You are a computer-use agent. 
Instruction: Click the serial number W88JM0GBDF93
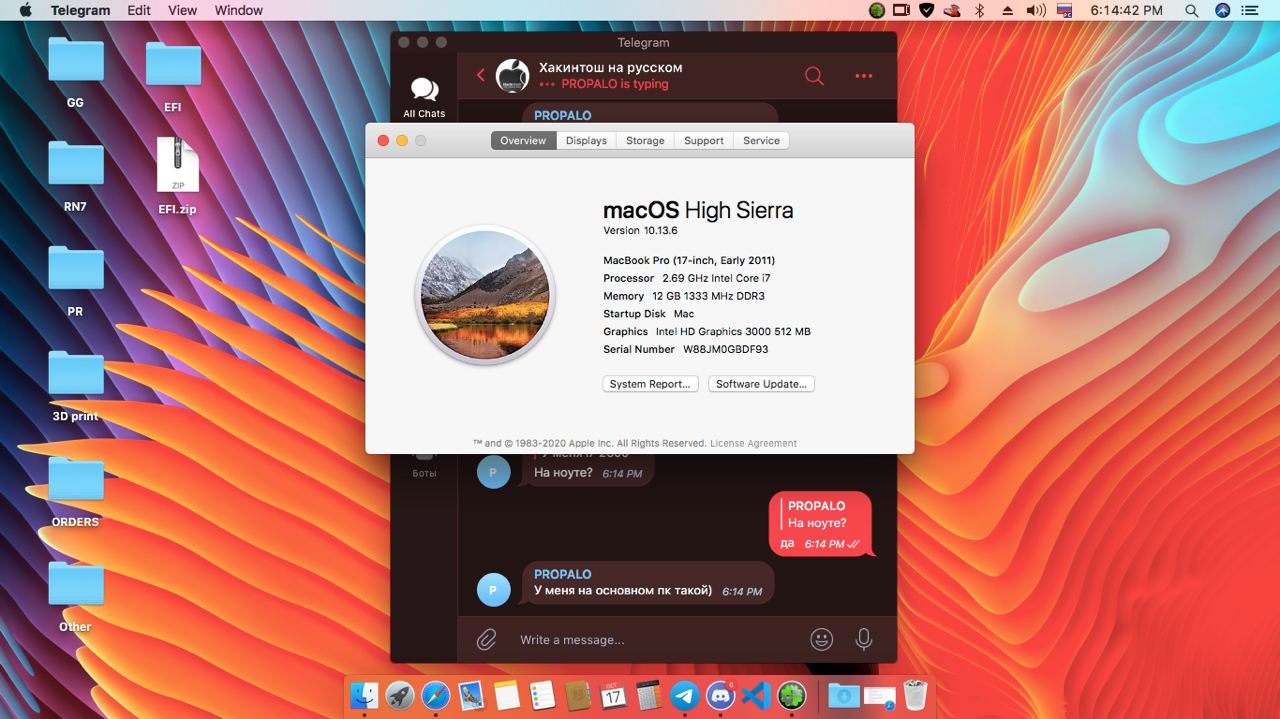(x=726, y=350)
